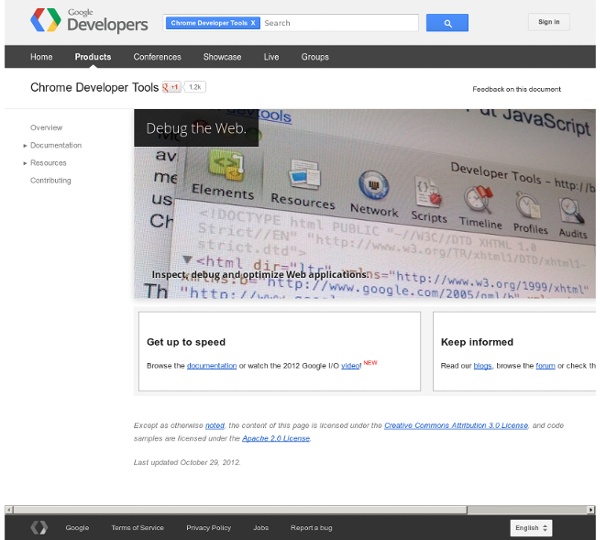
Task: Expand the Resources sidebar arrow
Action: click(x=25, y=163)
